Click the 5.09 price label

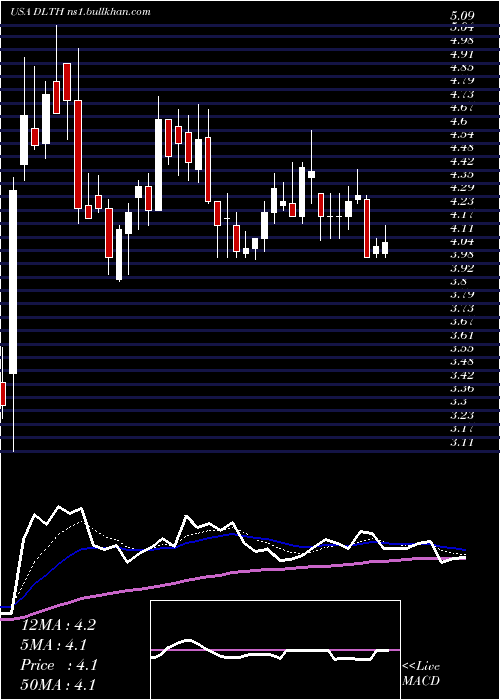click(x=462, y=17)
